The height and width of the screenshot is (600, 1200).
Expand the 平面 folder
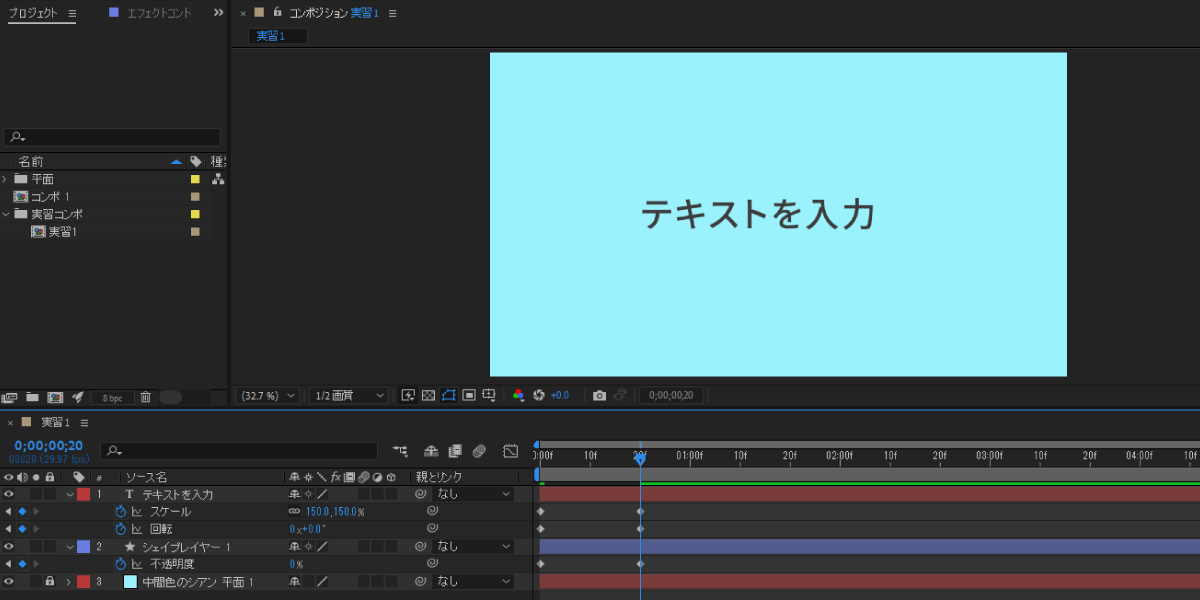[5, 179]
